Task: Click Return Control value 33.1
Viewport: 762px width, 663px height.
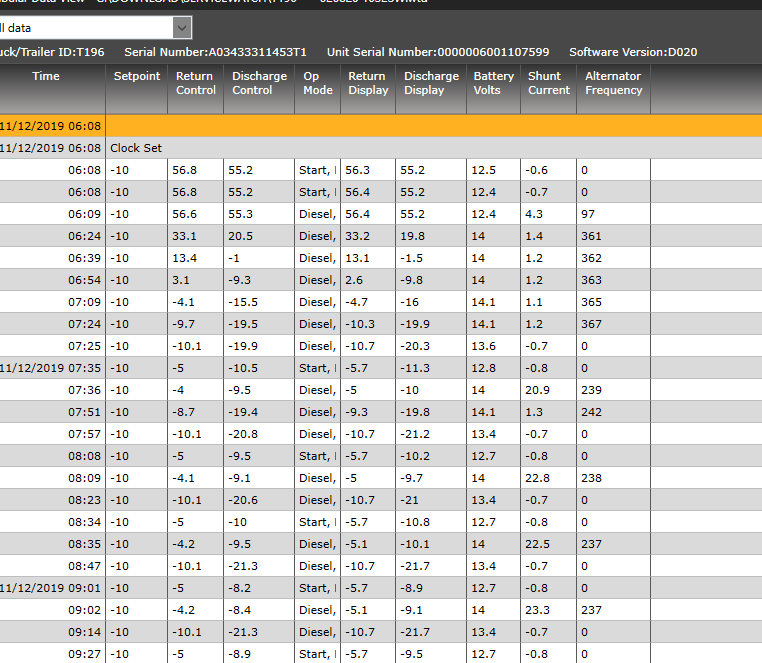Action: click(x=184, y=236)
